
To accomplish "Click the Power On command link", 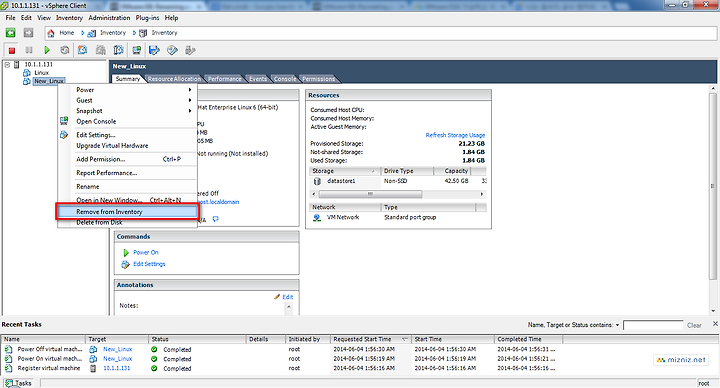I will [x=146, y=253].
